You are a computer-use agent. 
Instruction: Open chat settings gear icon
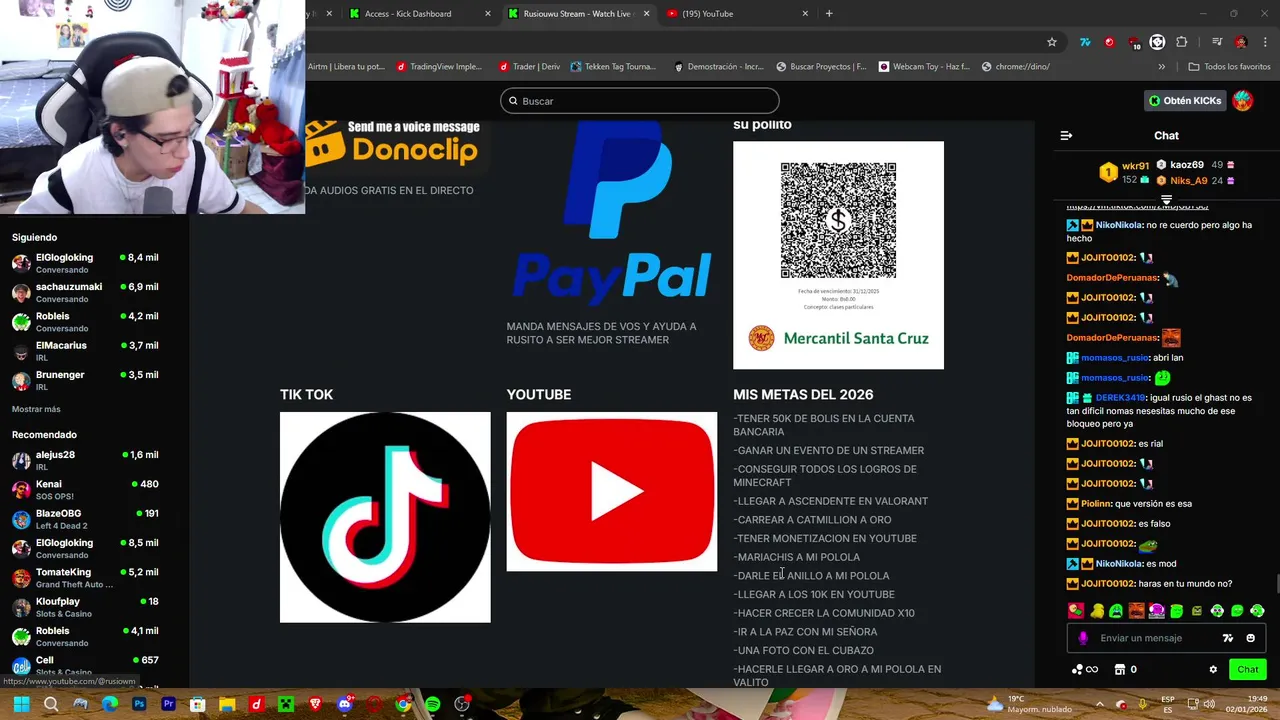pyautogui.click(x=1213, y=670)
